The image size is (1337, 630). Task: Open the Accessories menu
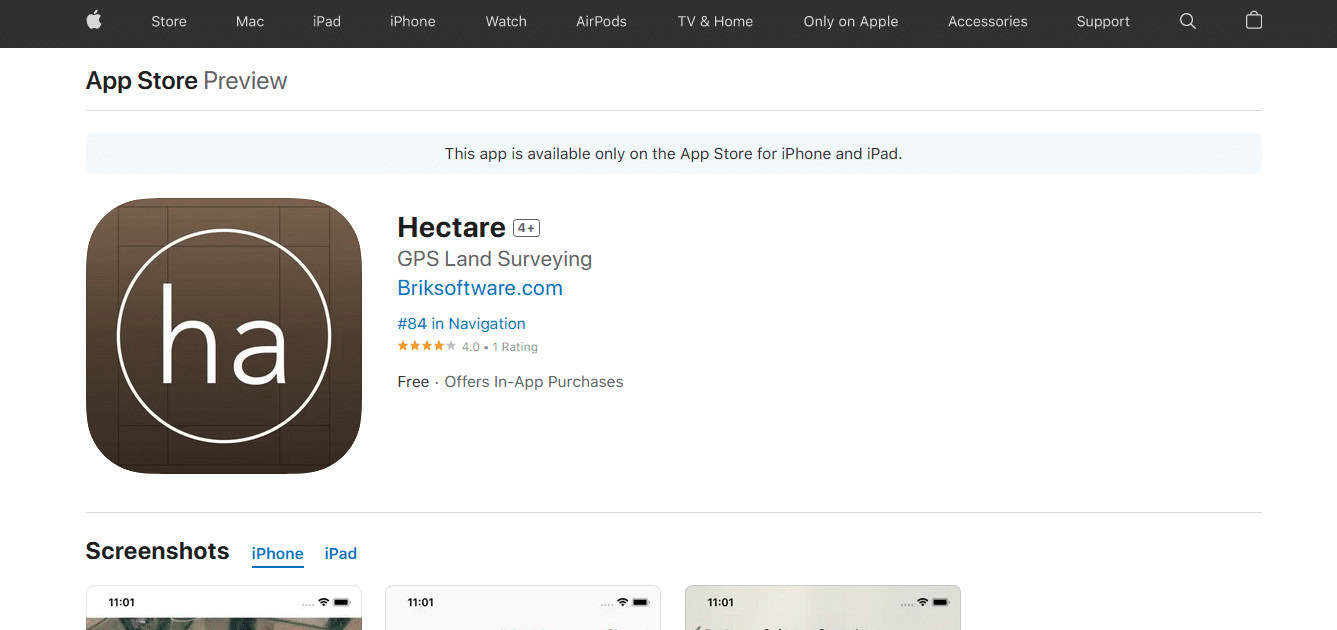click(988, 21)
